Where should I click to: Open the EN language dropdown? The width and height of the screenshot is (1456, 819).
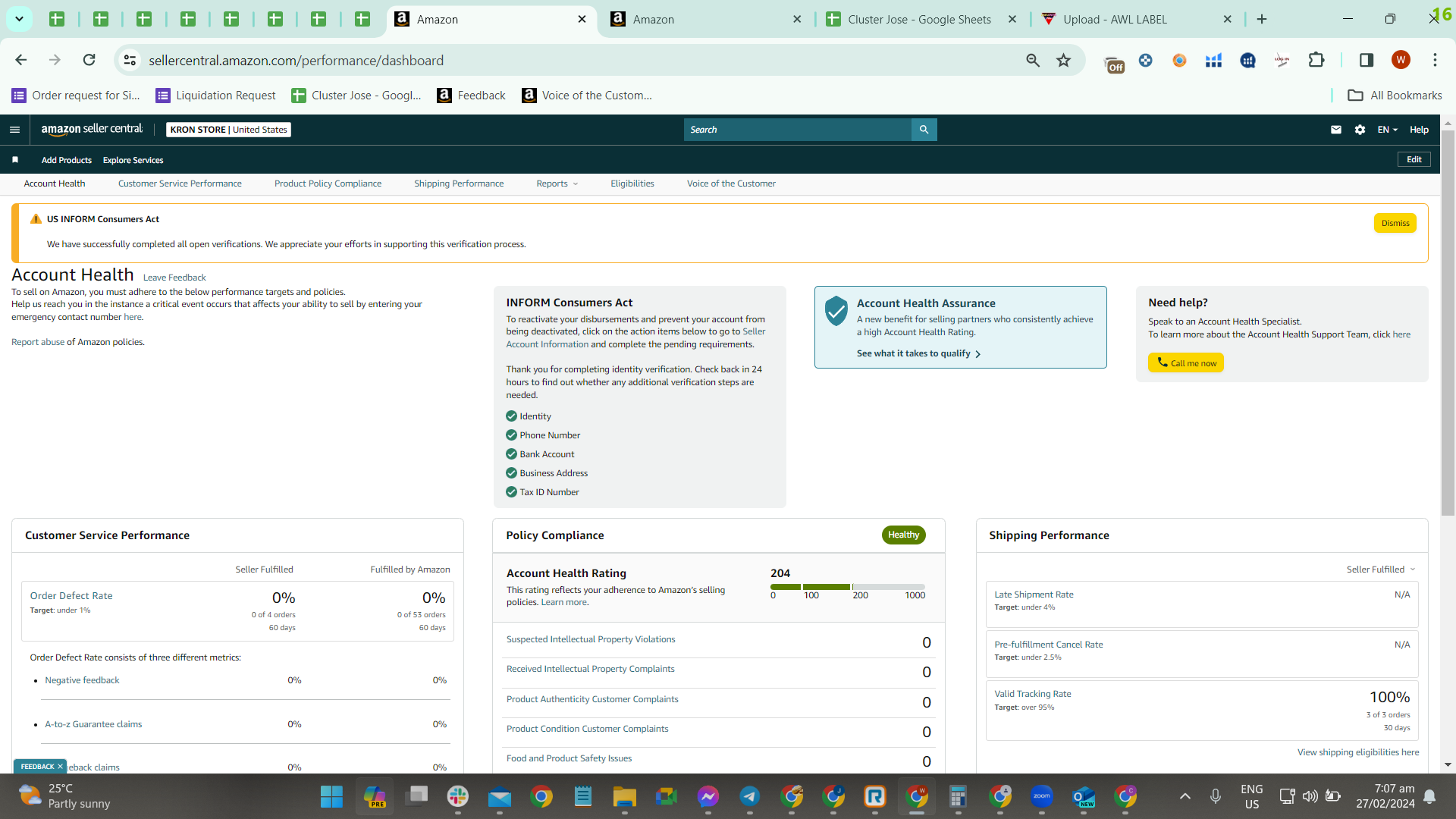tap(1388, 130)
